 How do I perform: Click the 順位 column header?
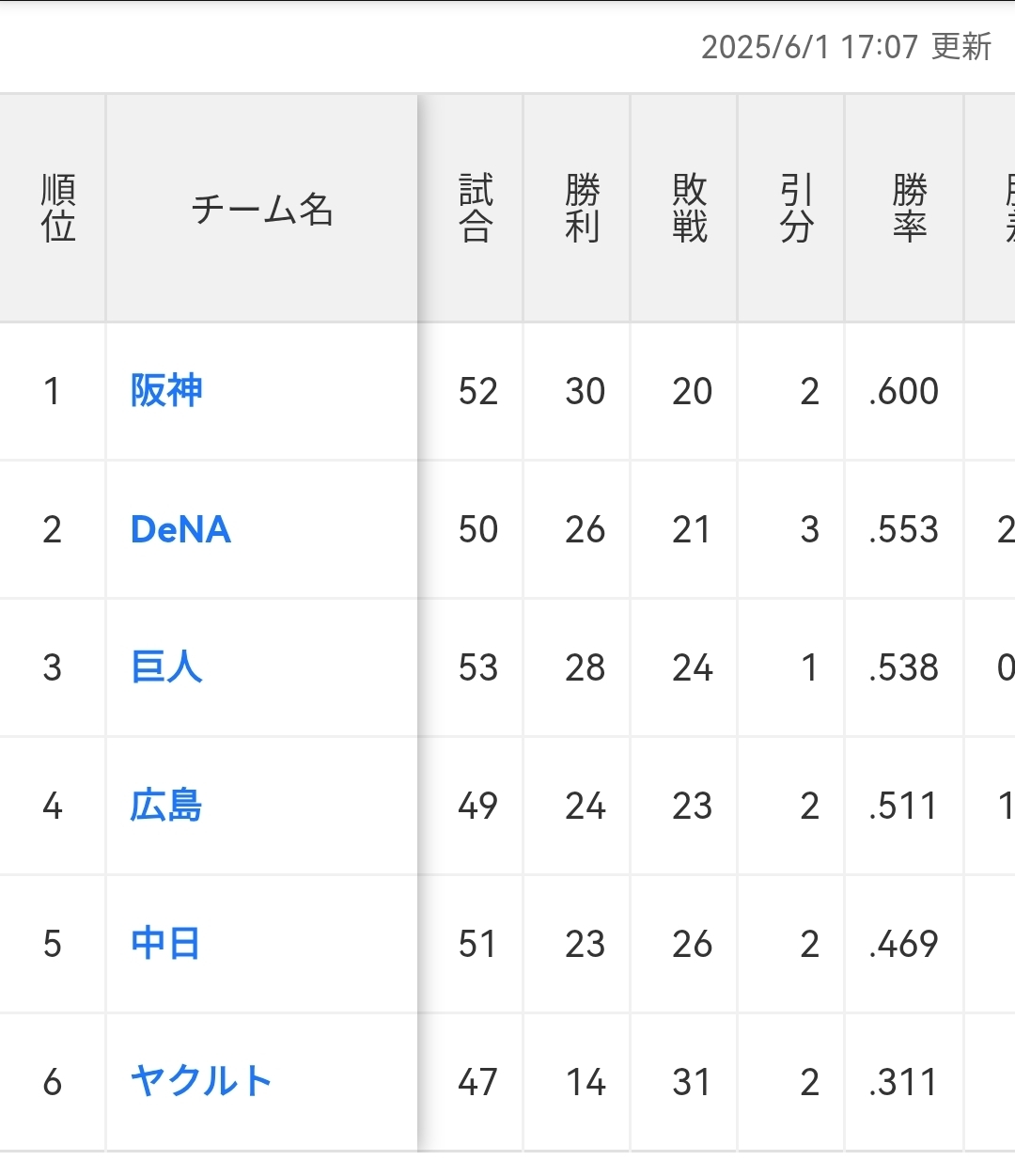[57, 209]
